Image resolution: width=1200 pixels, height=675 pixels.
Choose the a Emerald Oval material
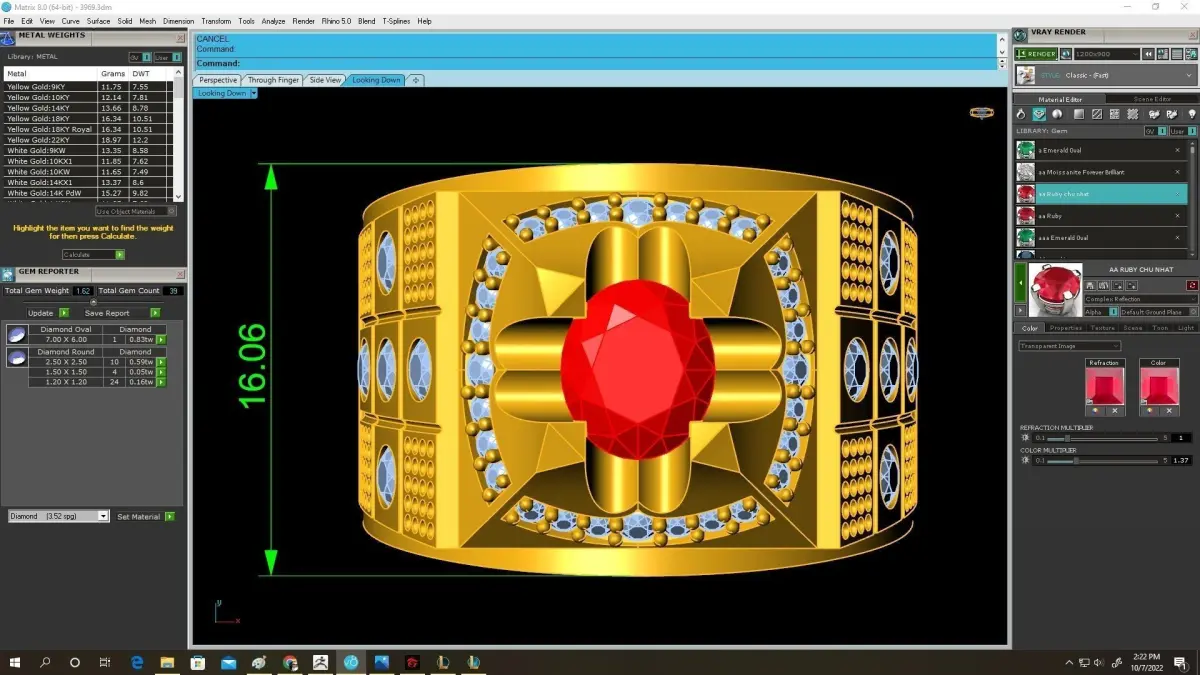(1101, 150)
